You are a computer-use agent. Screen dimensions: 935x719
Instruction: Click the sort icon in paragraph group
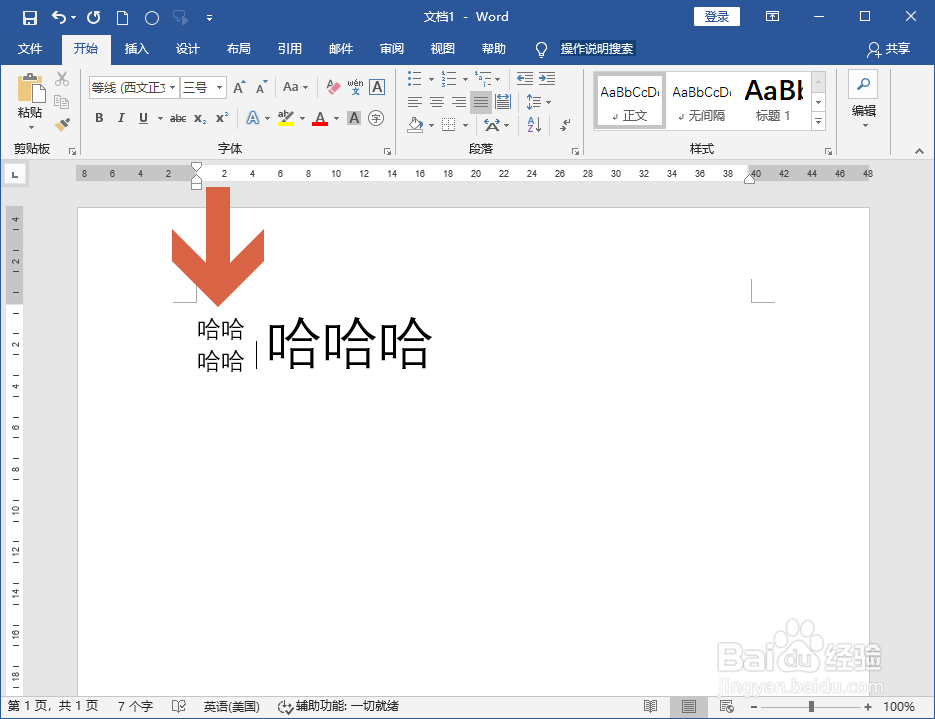(534, 126)
